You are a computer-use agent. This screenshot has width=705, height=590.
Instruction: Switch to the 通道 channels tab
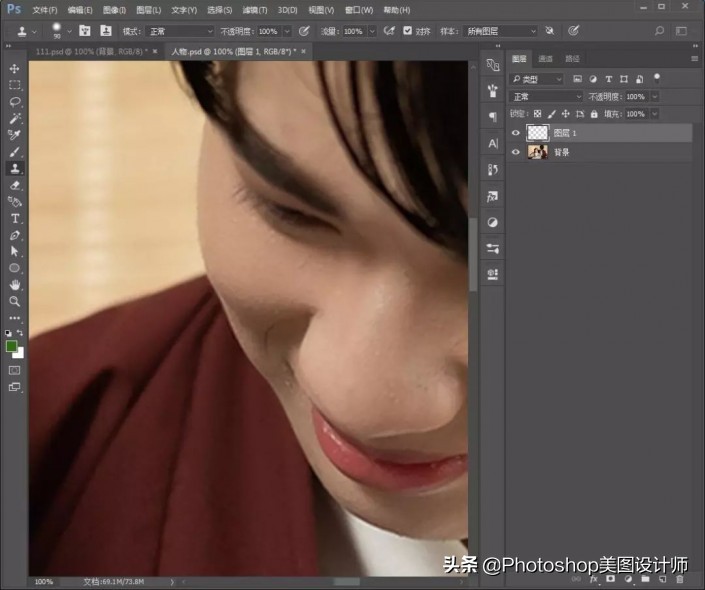(546, 59)
